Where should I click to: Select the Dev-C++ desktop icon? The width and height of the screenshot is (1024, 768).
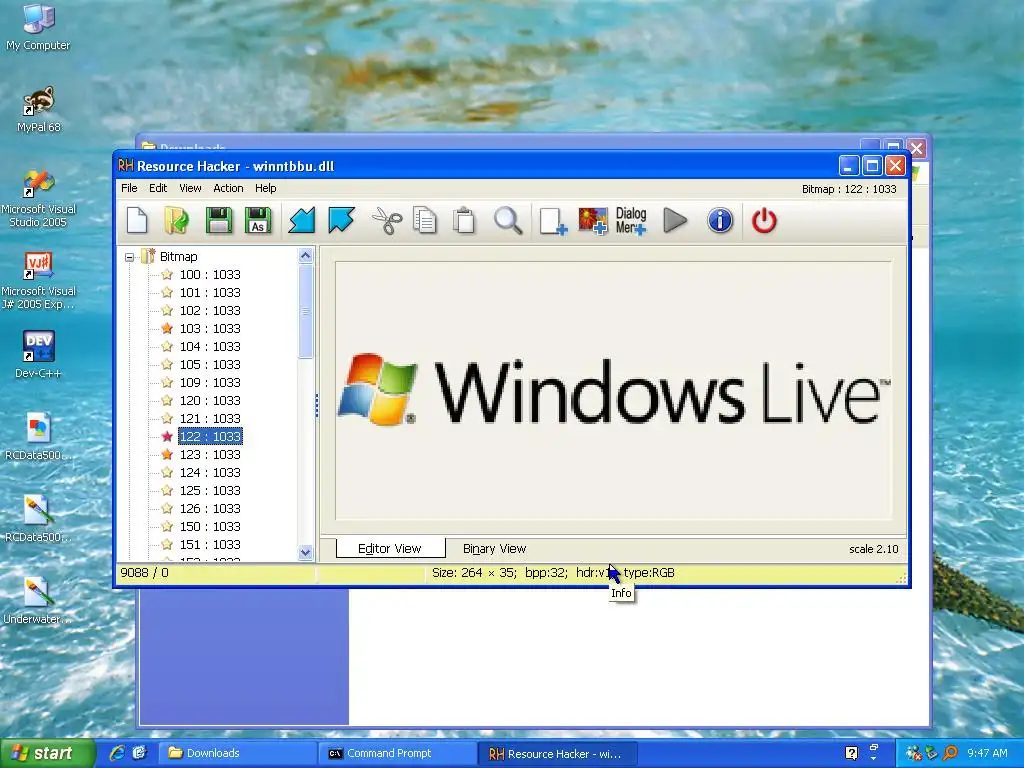pyautogui.click(x=39, y=354)
